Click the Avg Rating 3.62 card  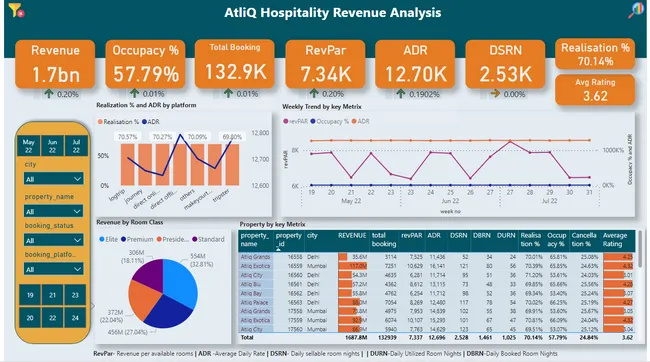[595, 90]
